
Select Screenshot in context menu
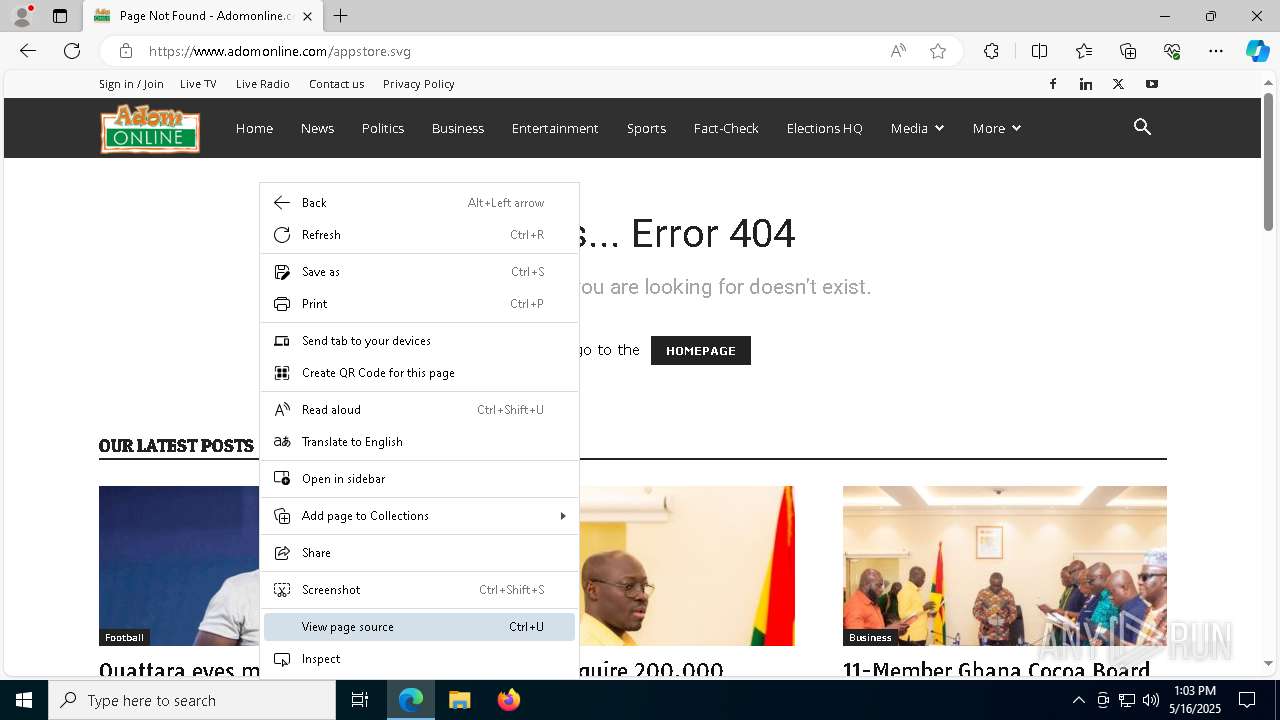(x=419, y=590)
